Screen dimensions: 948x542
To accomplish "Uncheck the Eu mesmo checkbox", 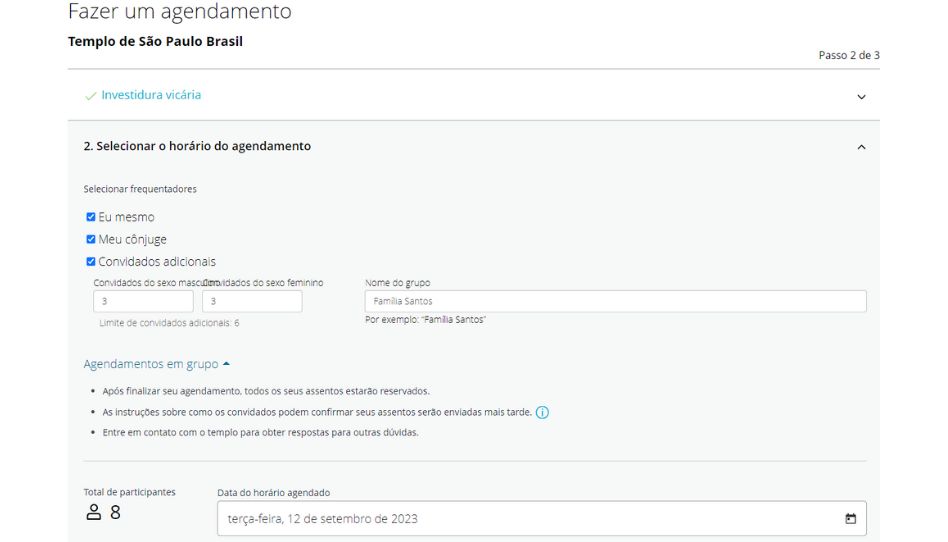I will [91, 217].
